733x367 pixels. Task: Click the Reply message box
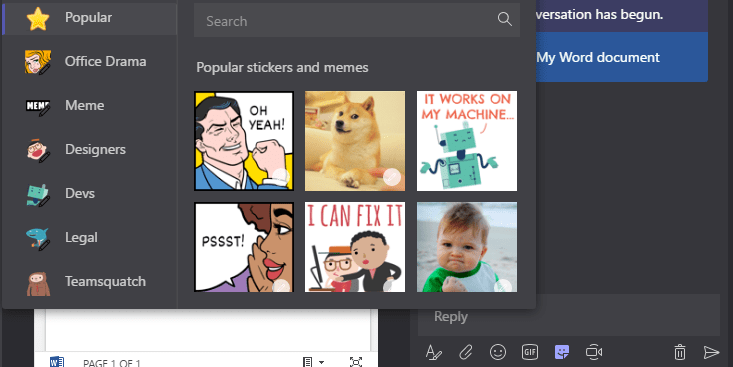point(568,316)
